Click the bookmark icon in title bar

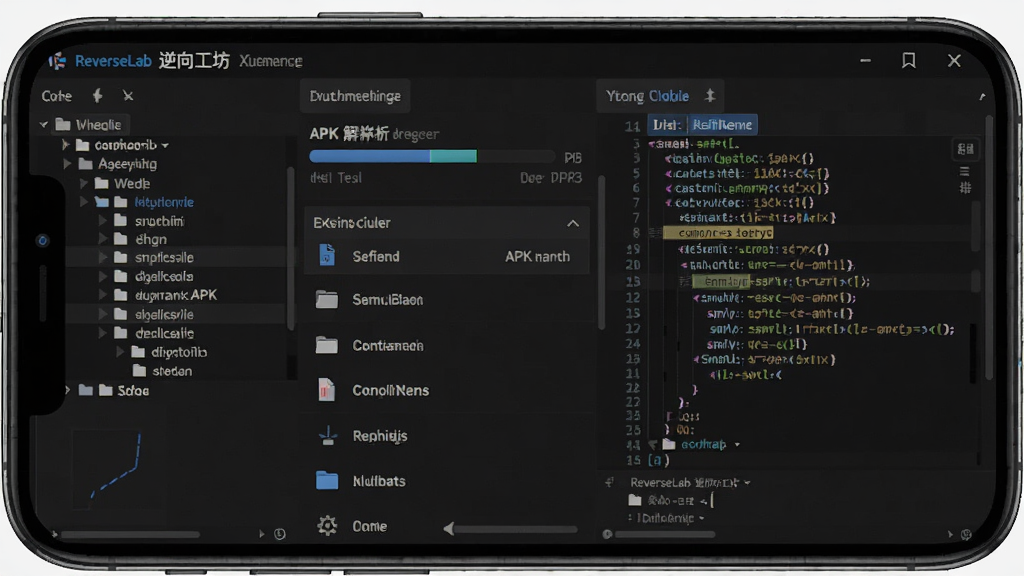click(908, 61)
